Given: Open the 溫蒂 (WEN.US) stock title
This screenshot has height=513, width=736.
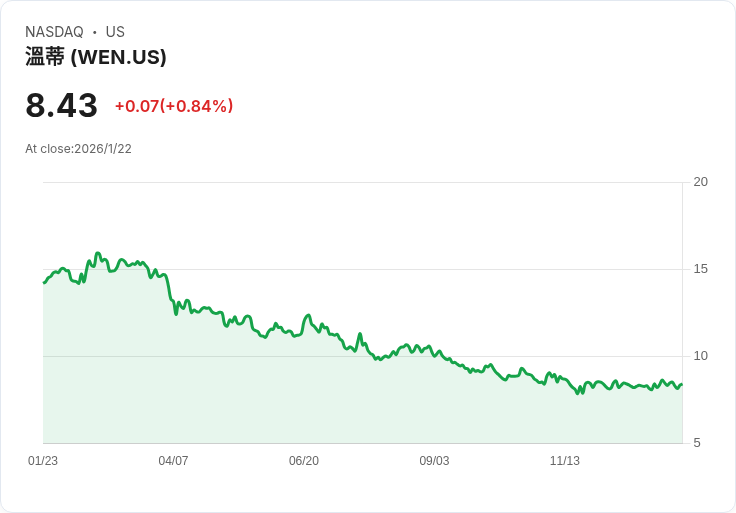Looking at the screenshot, I should [x=96, y=57].
